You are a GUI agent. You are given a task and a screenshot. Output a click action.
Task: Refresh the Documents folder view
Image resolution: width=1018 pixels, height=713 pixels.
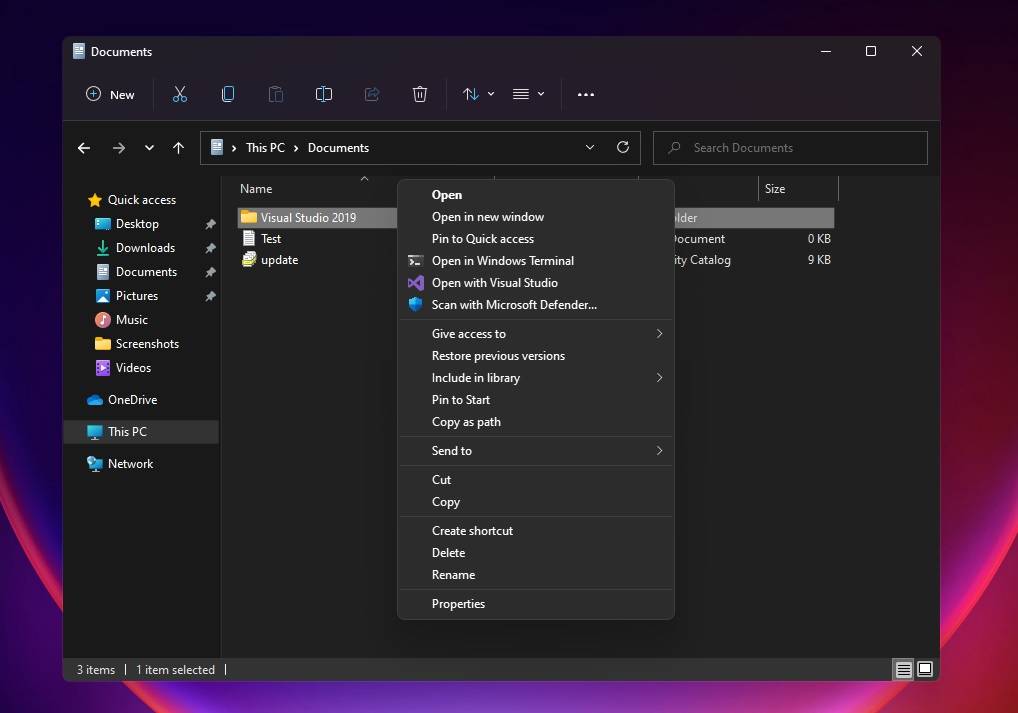tap(622, 147)
